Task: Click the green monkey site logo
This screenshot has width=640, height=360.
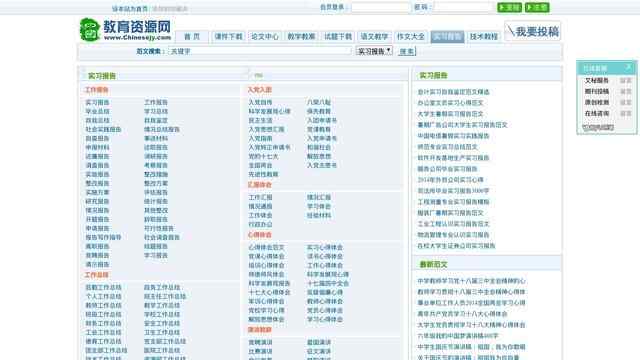Action: click(x=90, y=30)
